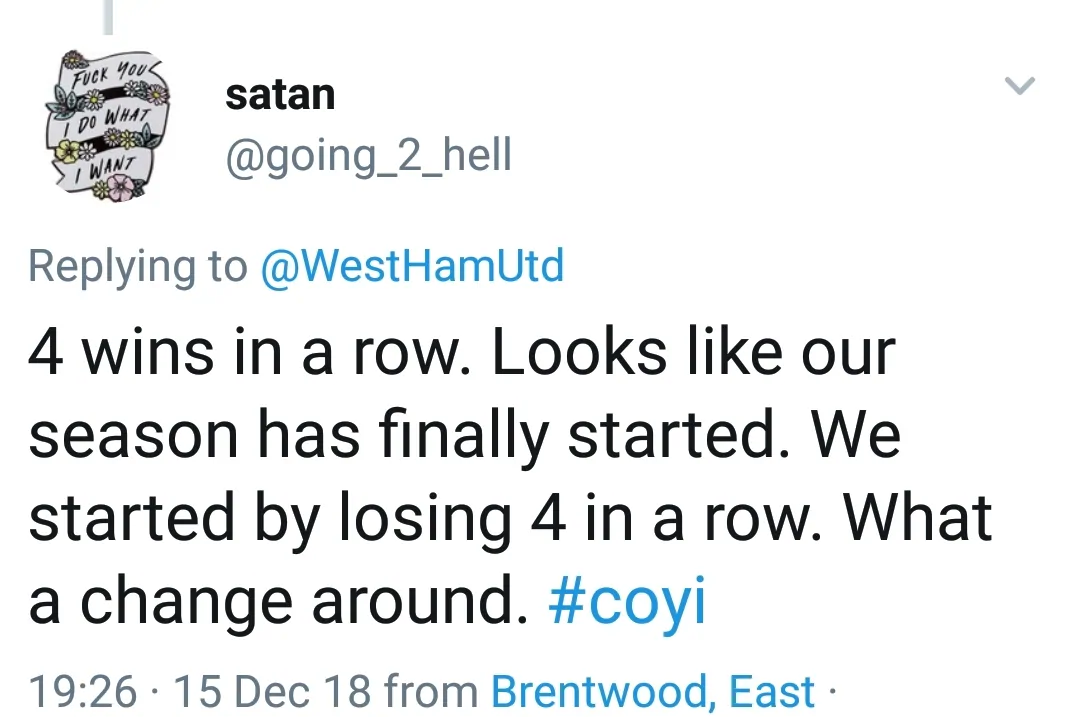Click satan's floral banner profile picture

click(107, 125)
